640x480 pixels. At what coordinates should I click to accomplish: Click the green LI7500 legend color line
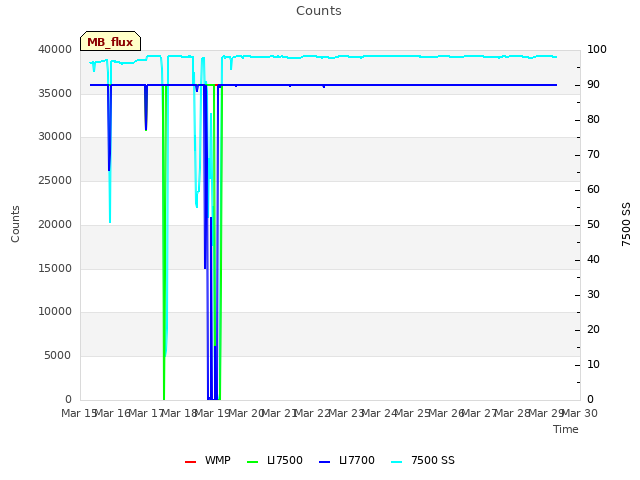253,462
